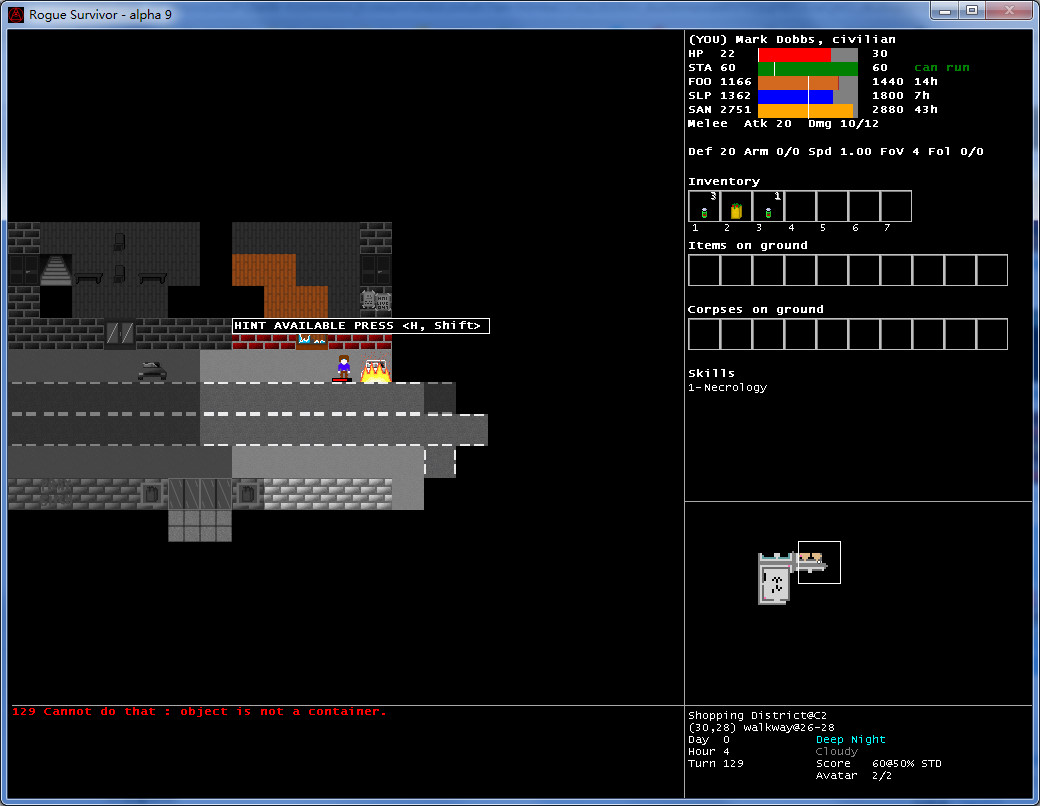Screen dimensions: 1040x806
Task: Click the dark door left of the staircase
Action: [24, 270]
